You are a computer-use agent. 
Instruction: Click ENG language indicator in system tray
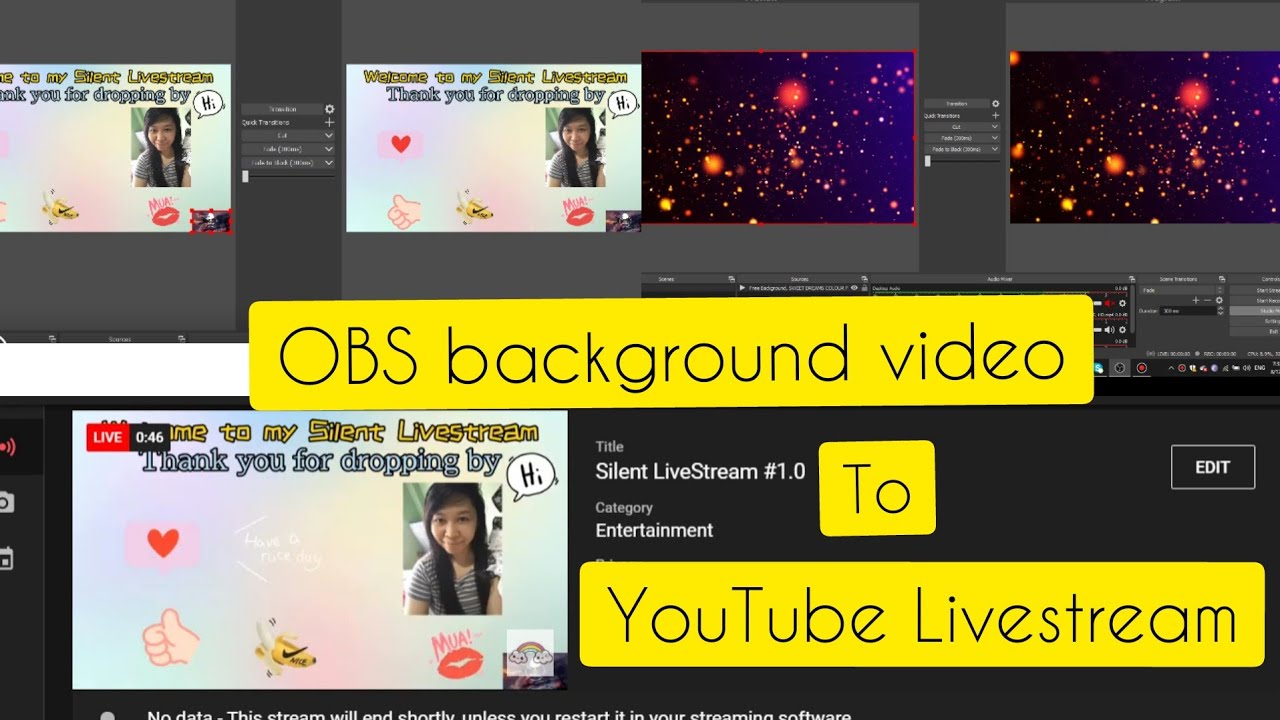[1259, 368]
